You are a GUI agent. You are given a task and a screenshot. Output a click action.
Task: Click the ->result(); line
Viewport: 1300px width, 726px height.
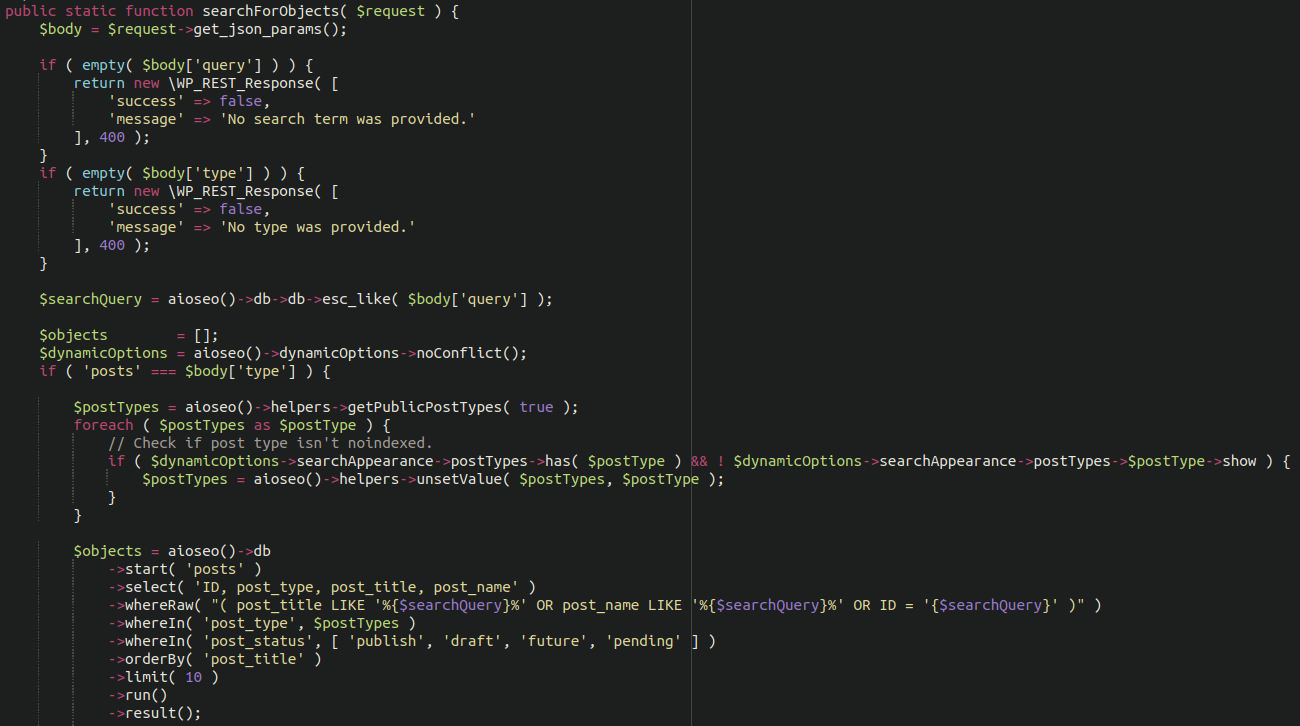click(x=155, y=713)
